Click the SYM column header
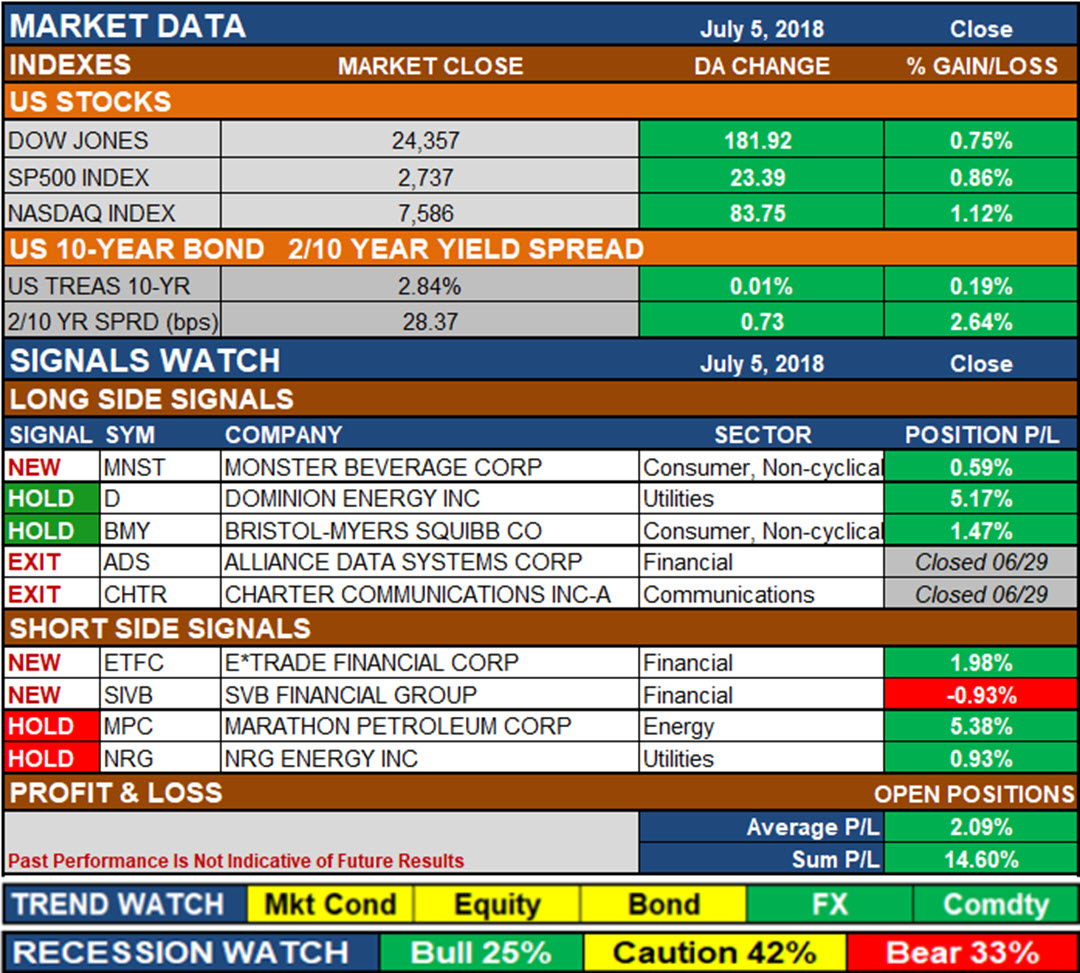1080x973 pixels. [129, 435]
